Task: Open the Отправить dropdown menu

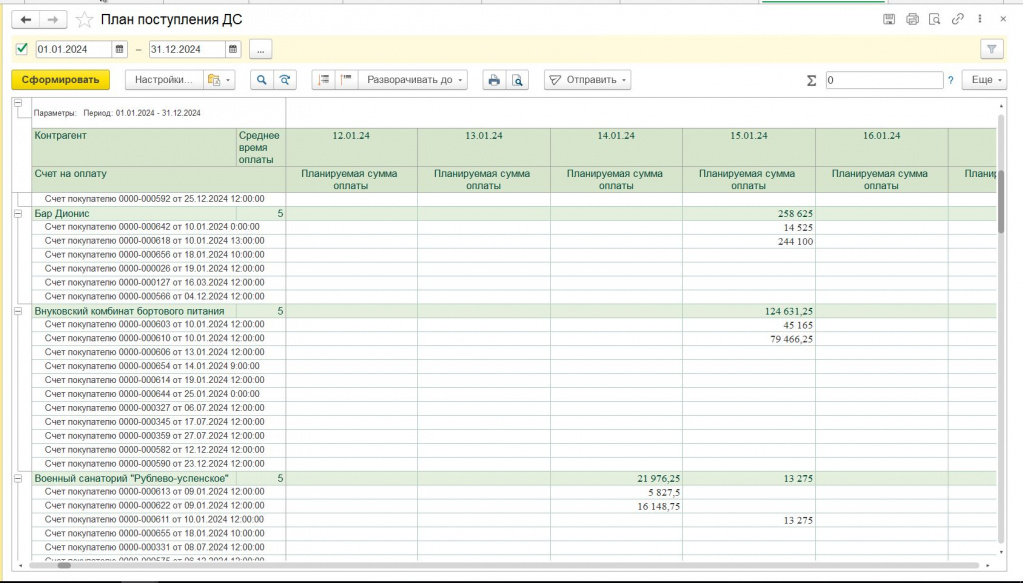Action: [x=588, y=80]
